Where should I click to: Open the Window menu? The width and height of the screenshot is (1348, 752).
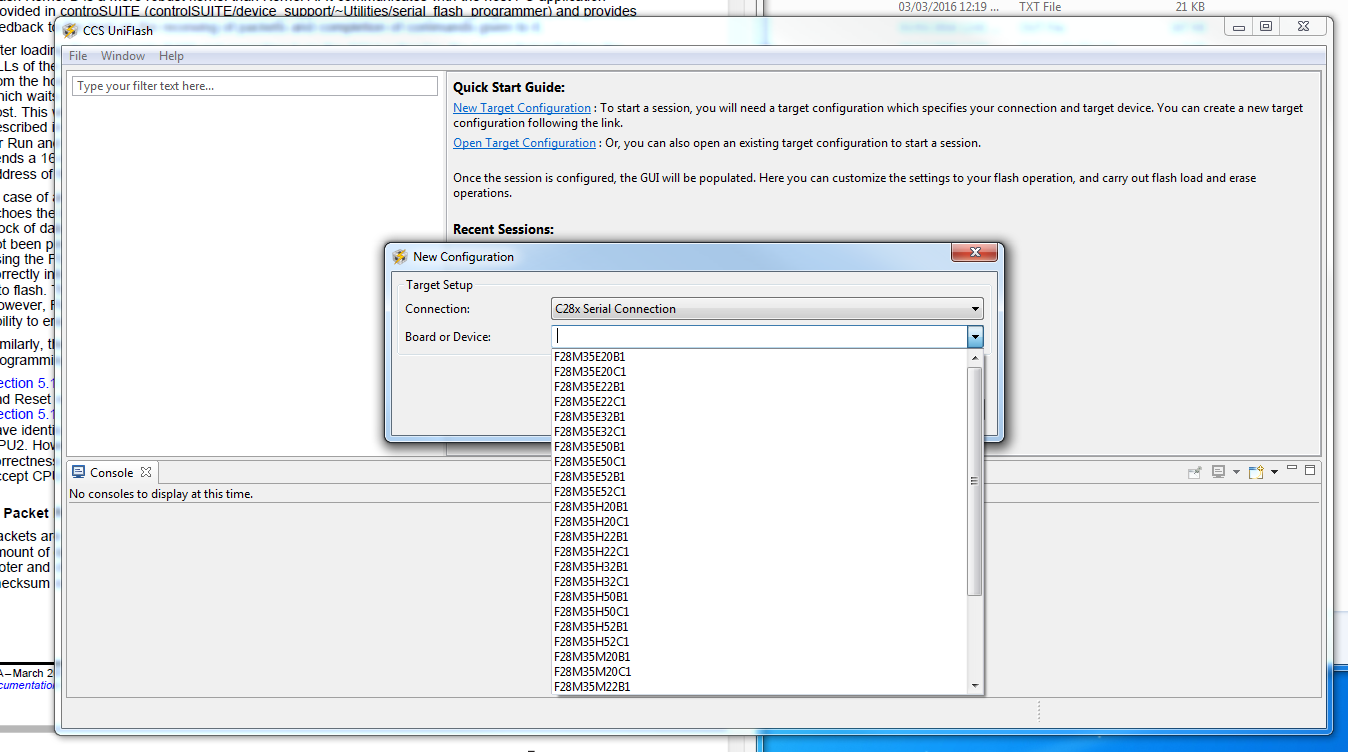(122, 55)
